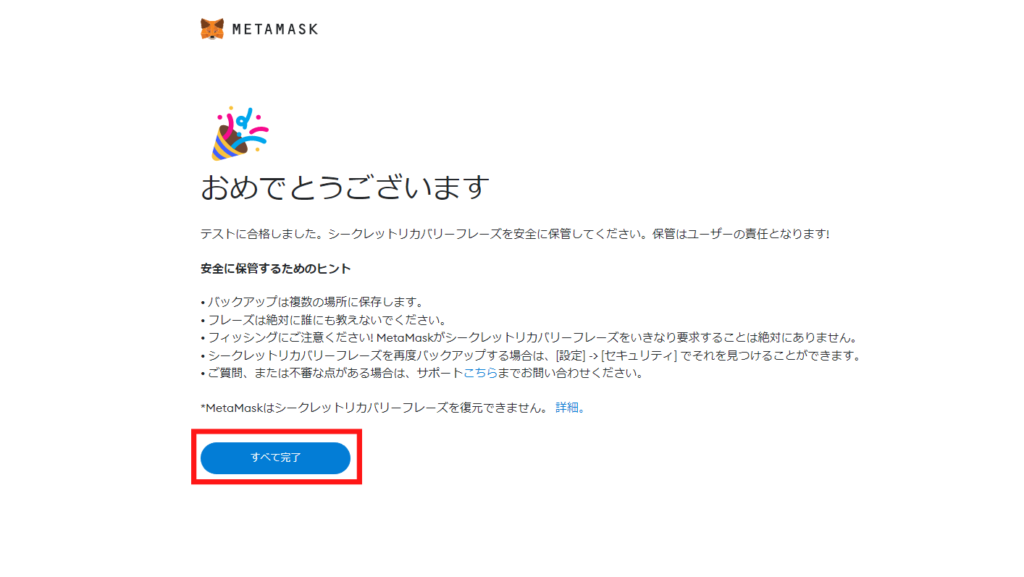Click the バックアップは複数の場所 bullet line
The image size is (1024, 577).
tap(312, 302)
